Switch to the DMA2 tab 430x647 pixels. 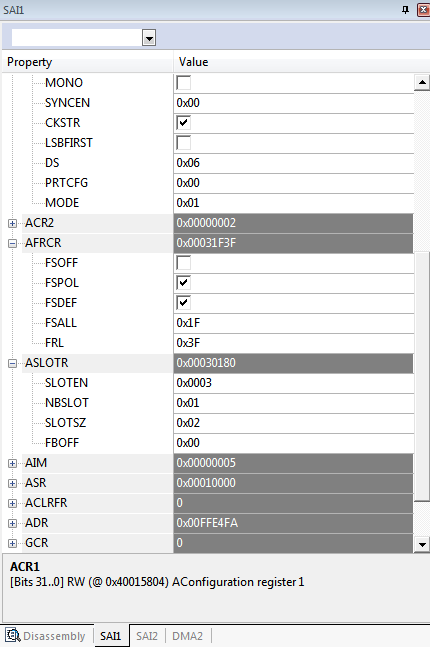coord(187,636)
